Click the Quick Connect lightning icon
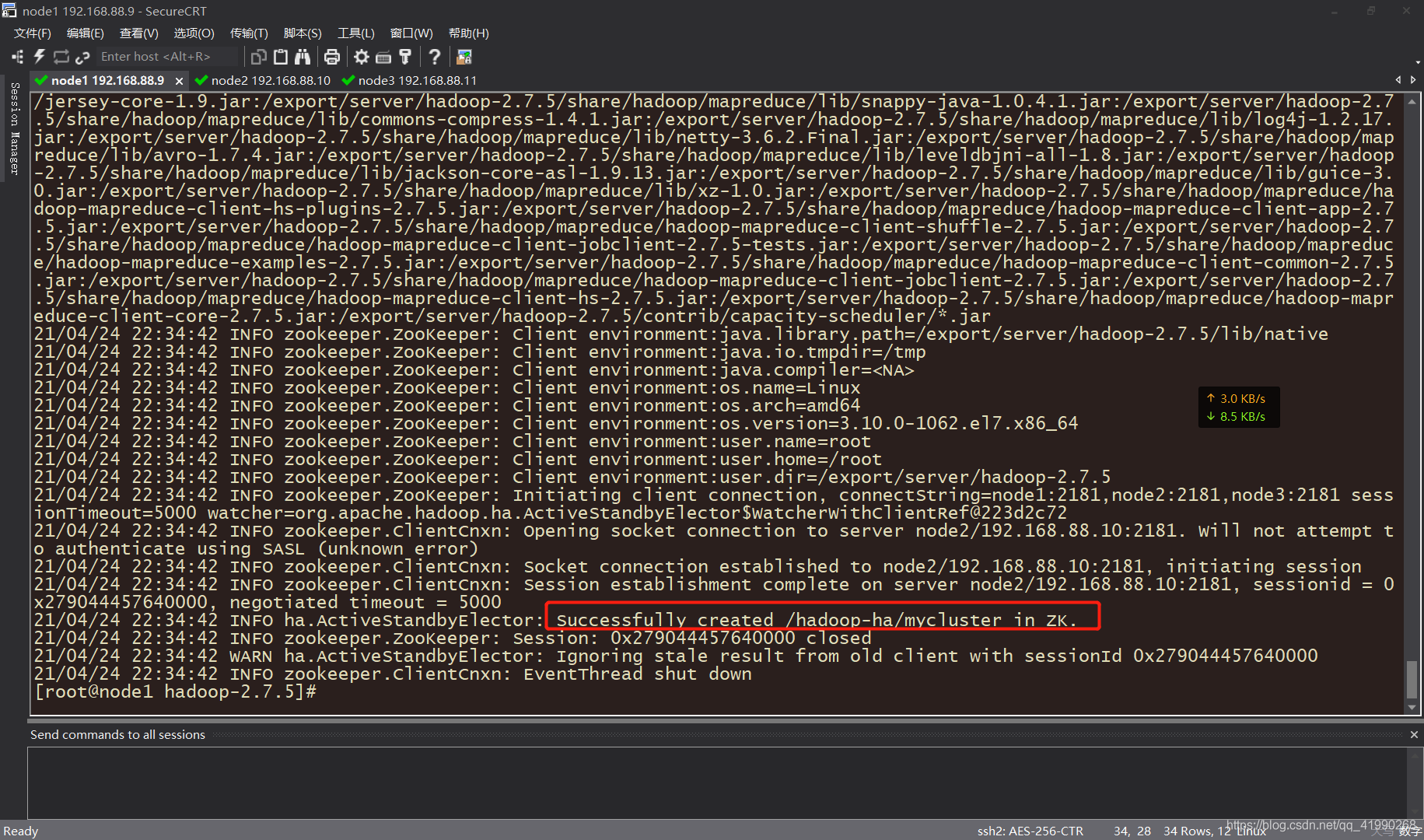This screenshot has width=1424, height=840. pyautogui.click(x=40, y=57)
